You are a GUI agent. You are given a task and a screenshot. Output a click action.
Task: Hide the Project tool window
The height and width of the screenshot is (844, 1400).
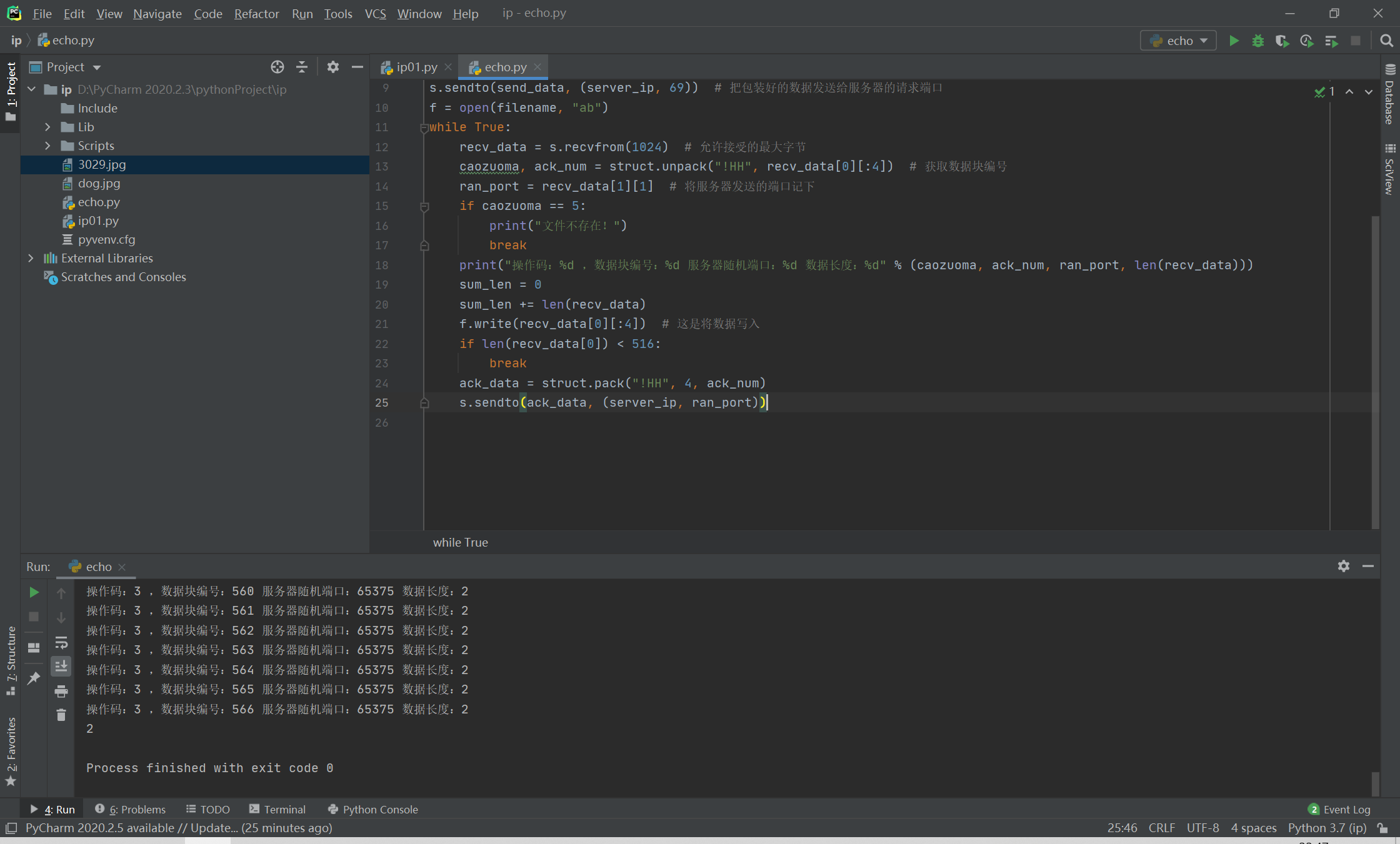coord(357,67)
